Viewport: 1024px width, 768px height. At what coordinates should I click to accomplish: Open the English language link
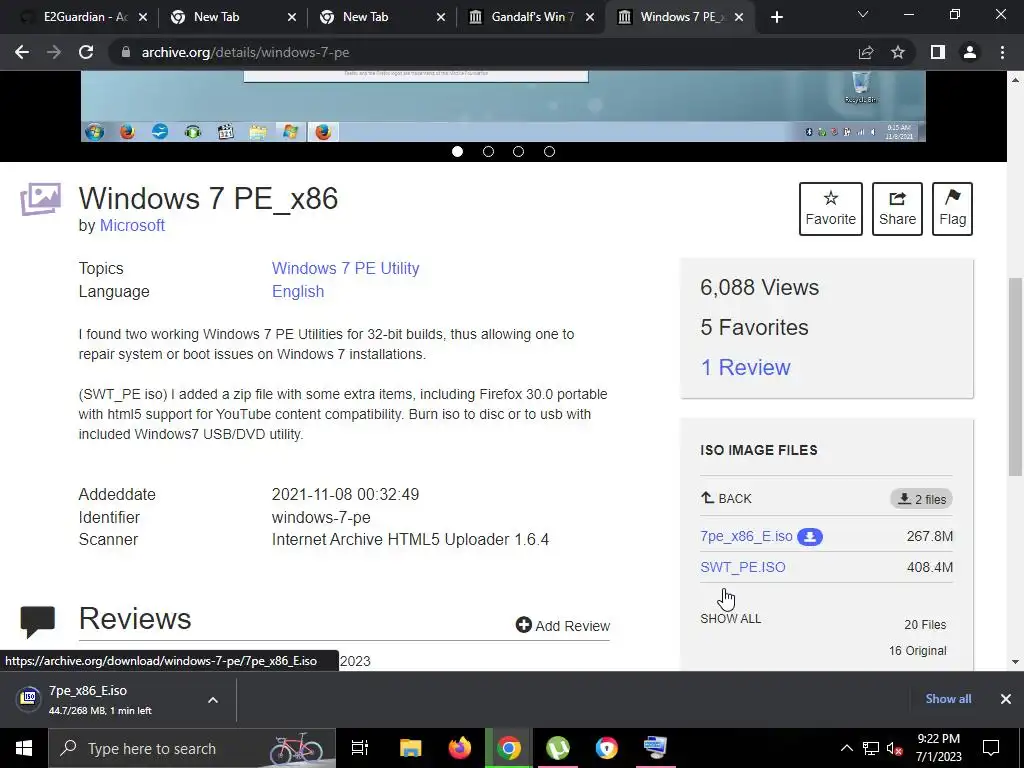(298, 291)
